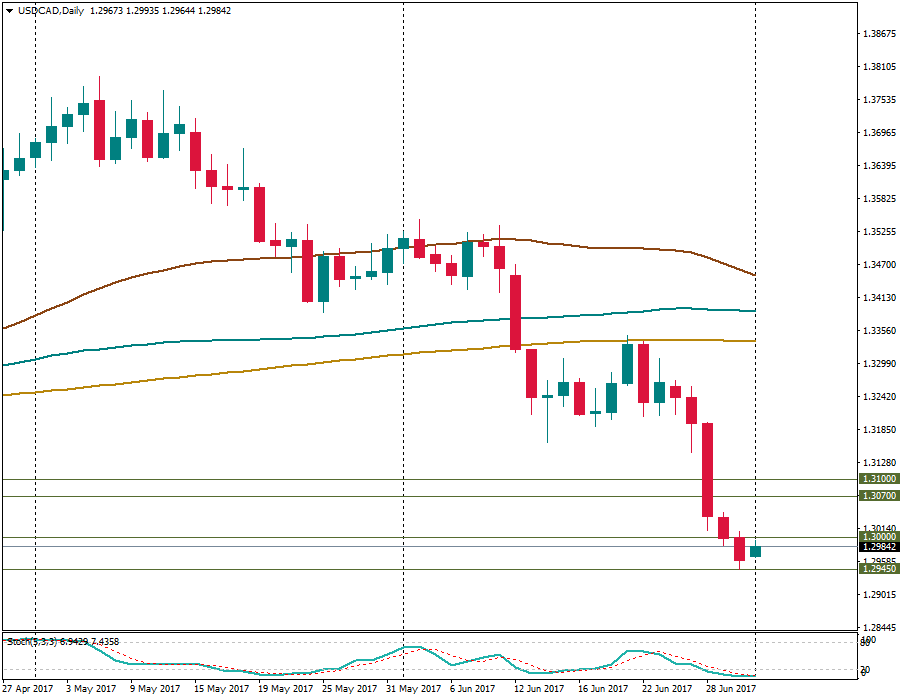The width and height of the screenshot is (900, 700).
Task: Select the 1.30700 price level label
Action: pos(879,496)
